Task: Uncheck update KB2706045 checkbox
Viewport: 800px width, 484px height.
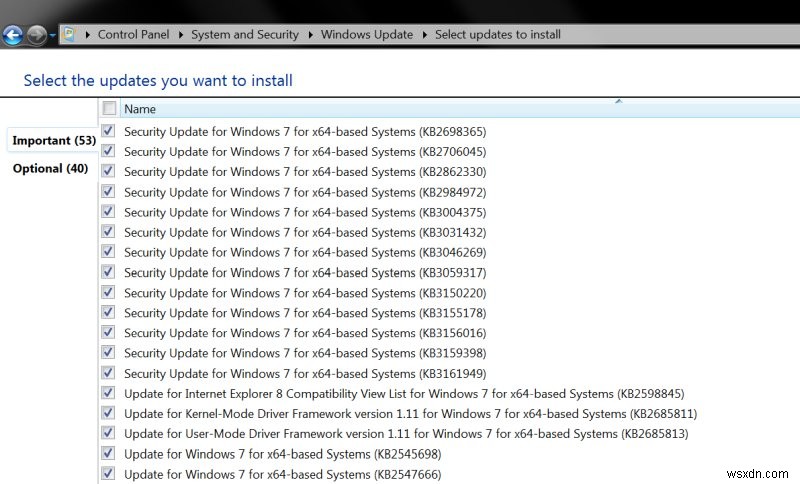Action: [x=108, y=151]
